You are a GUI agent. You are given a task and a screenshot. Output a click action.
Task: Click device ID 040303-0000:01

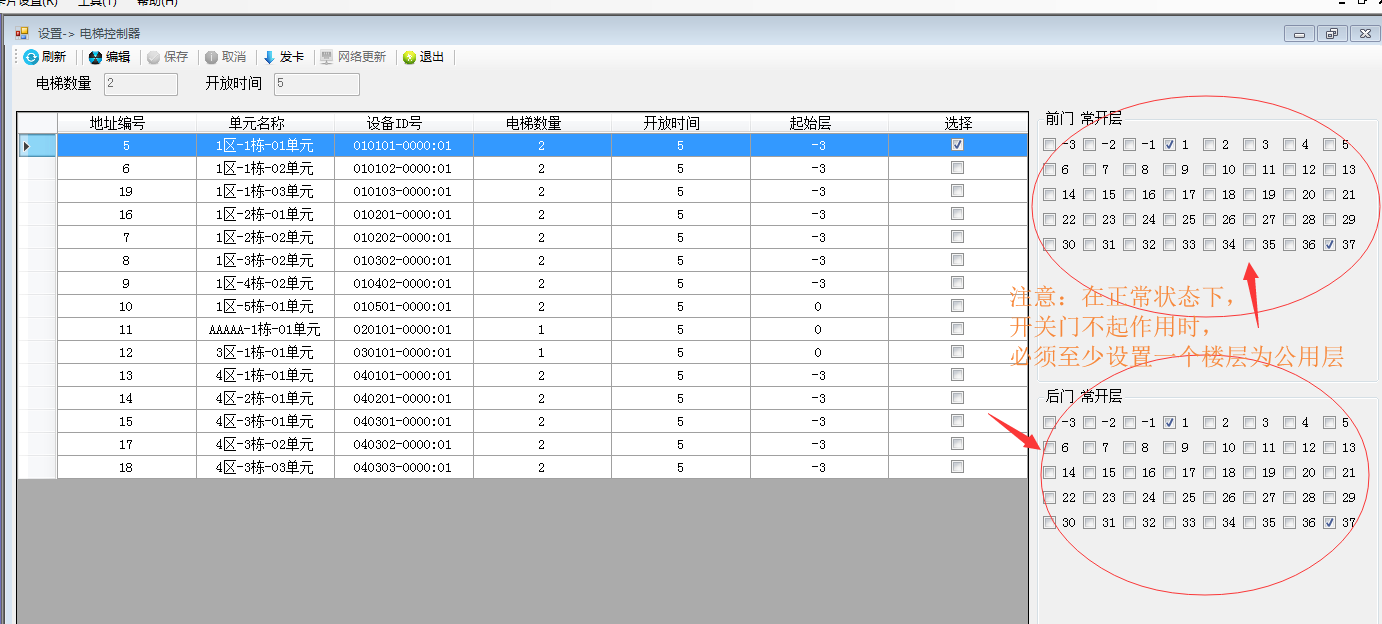pyautogui.click(x=404, y=468)
